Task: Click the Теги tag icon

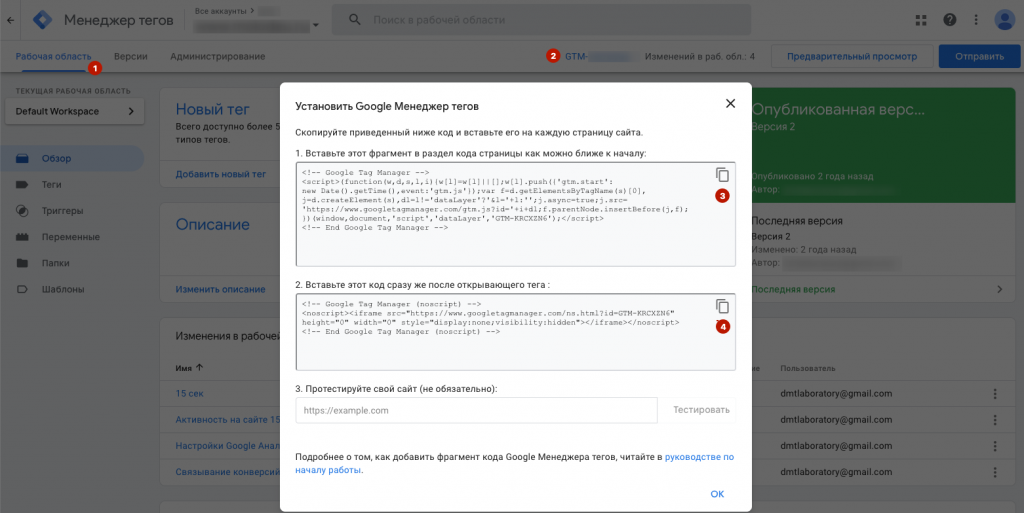Action: coord(22,185)
